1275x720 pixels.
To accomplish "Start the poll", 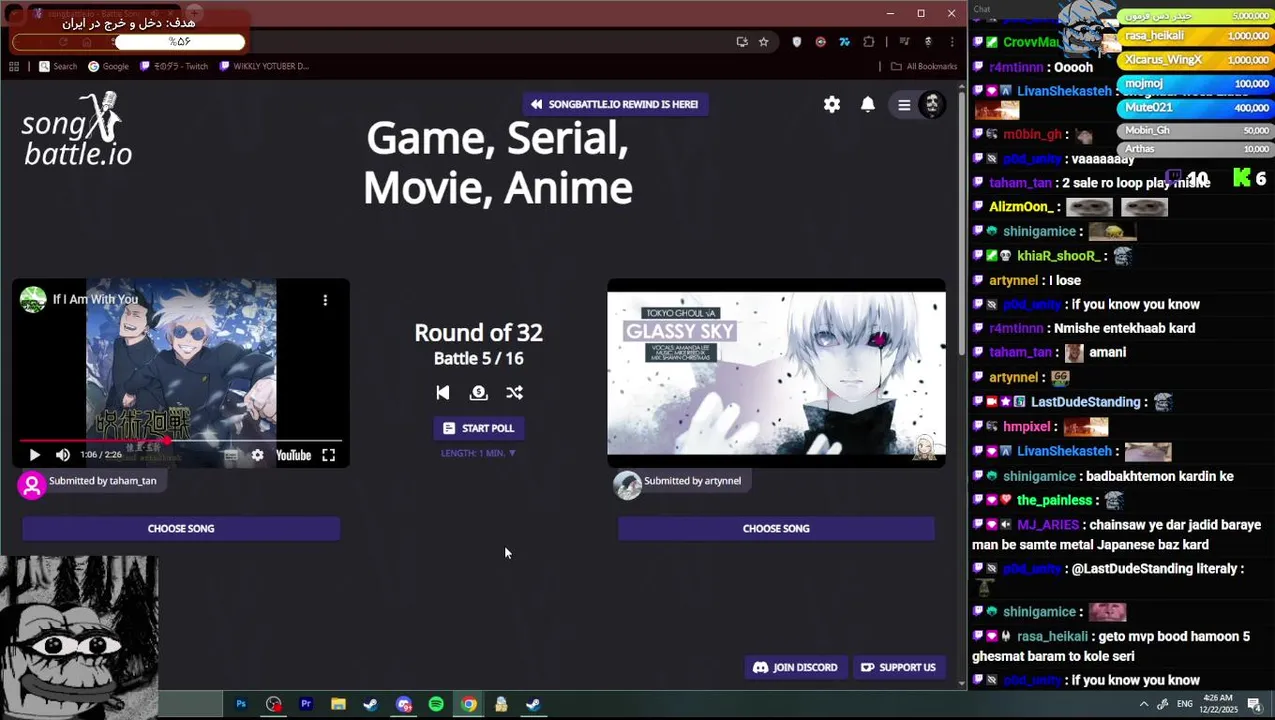I will tap(478, 428).
